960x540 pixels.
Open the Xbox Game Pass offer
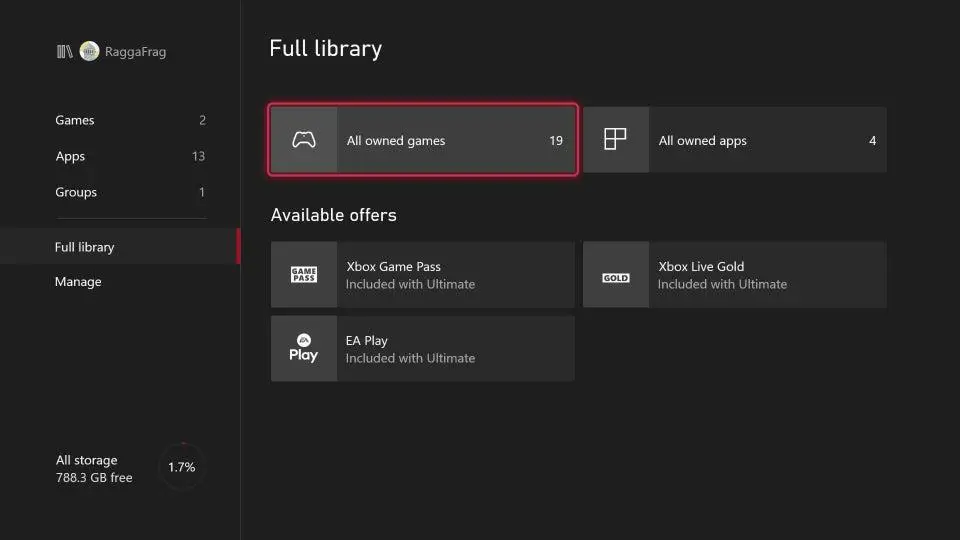(x=423, y=274)
